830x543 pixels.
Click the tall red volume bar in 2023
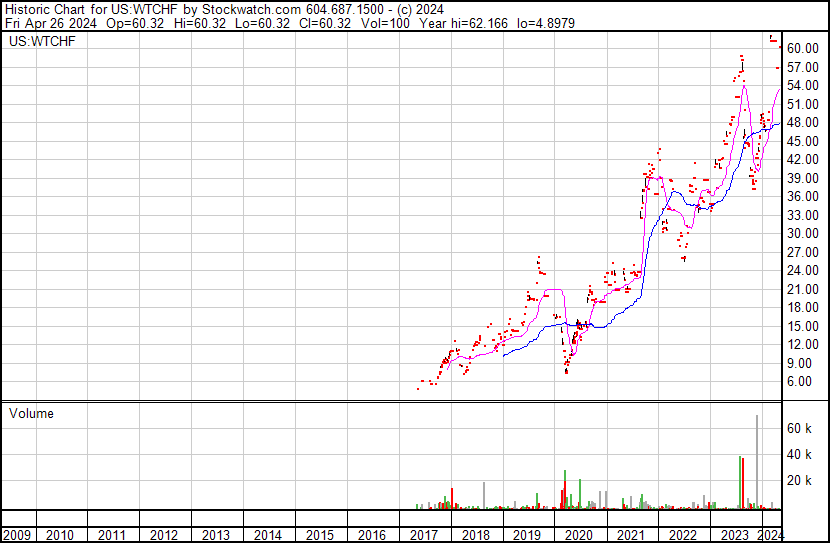pyautogui.click(x=743, y=484)
